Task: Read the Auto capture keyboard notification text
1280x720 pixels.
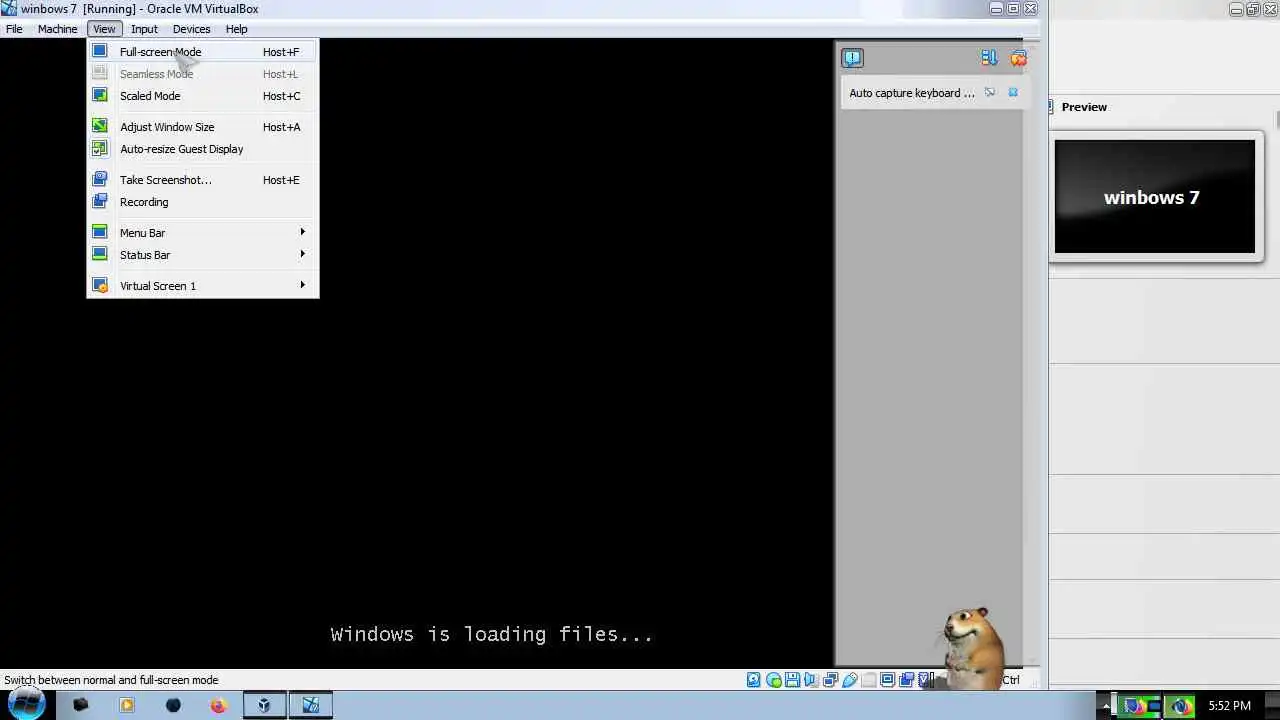Action: (912, 93)
